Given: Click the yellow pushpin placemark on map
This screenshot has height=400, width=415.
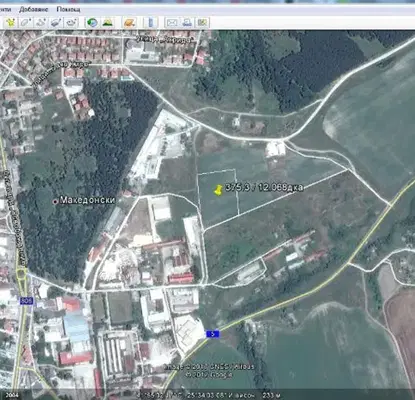Looking at the screenshot, I should pos(218,190).
